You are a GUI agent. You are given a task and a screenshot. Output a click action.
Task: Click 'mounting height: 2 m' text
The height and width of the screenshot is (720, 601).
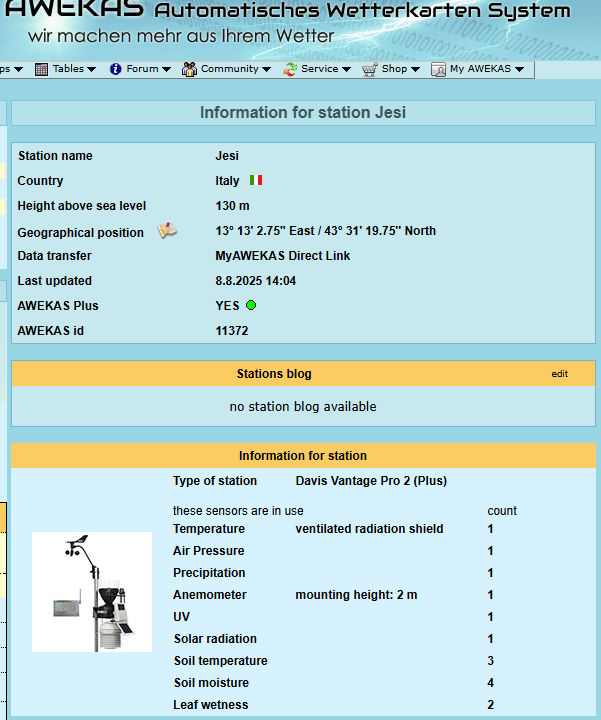(x=356, y=595)
